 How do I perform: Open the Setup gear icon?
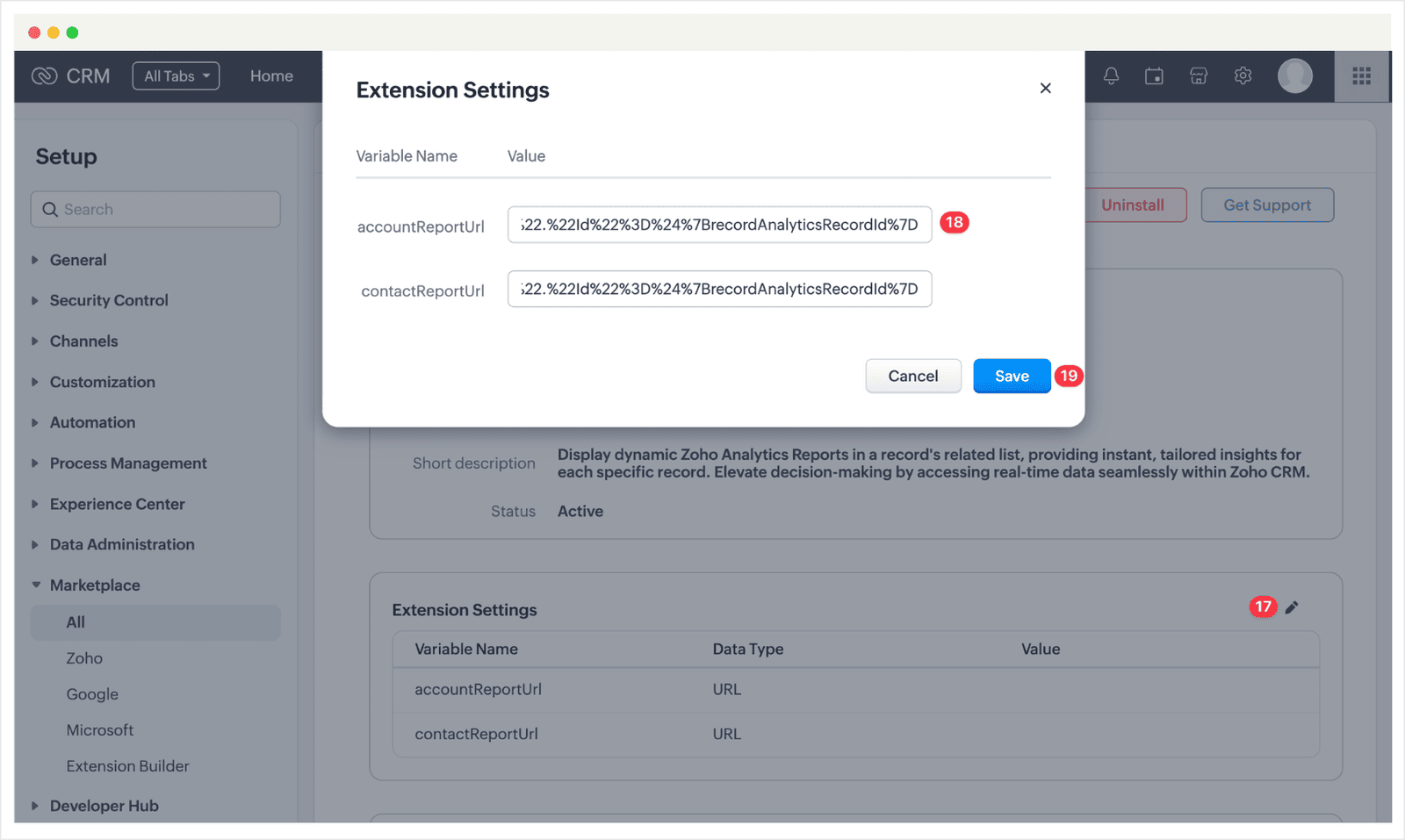[x=1243, y=76]
